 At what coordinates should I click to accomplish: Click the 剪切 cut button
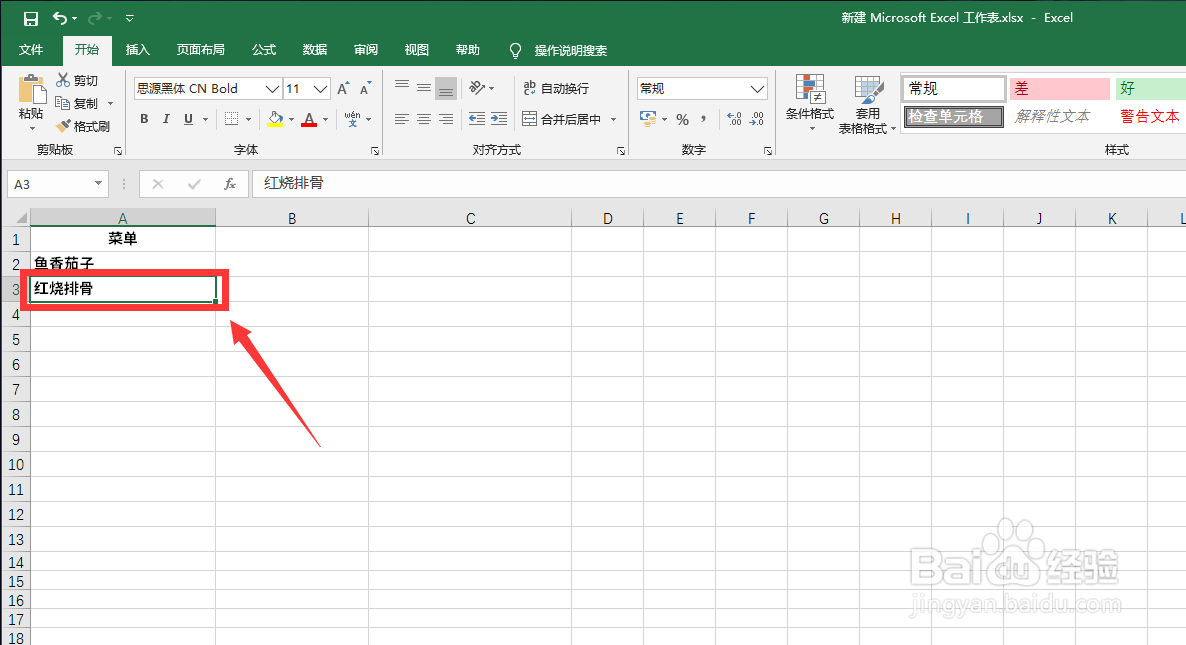pos(77,80)
